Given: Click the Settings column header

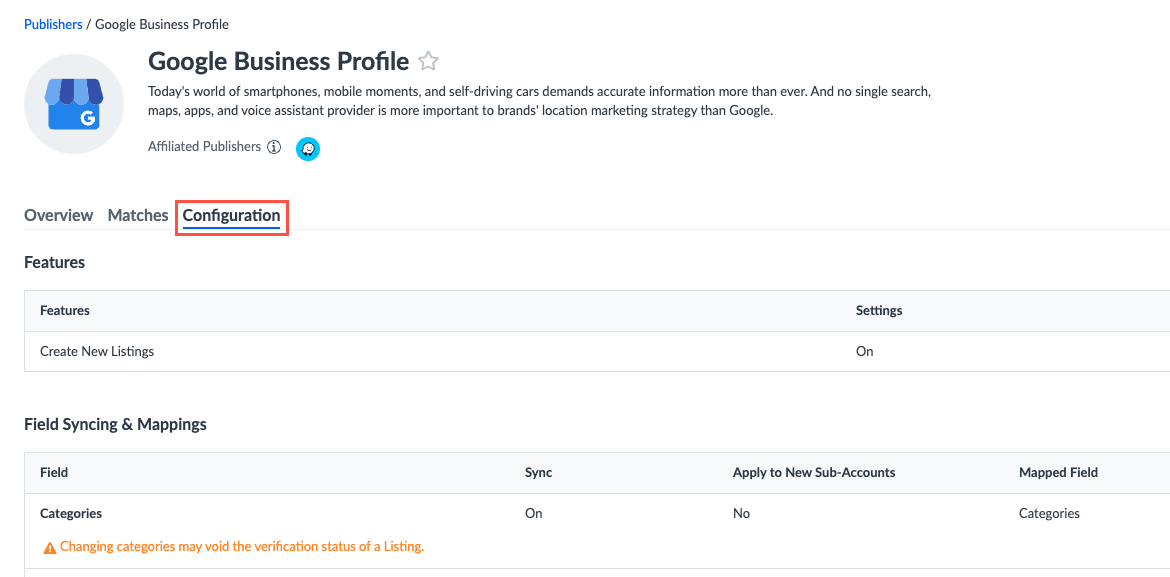Looking at the screenshot, I should [879, 310].
